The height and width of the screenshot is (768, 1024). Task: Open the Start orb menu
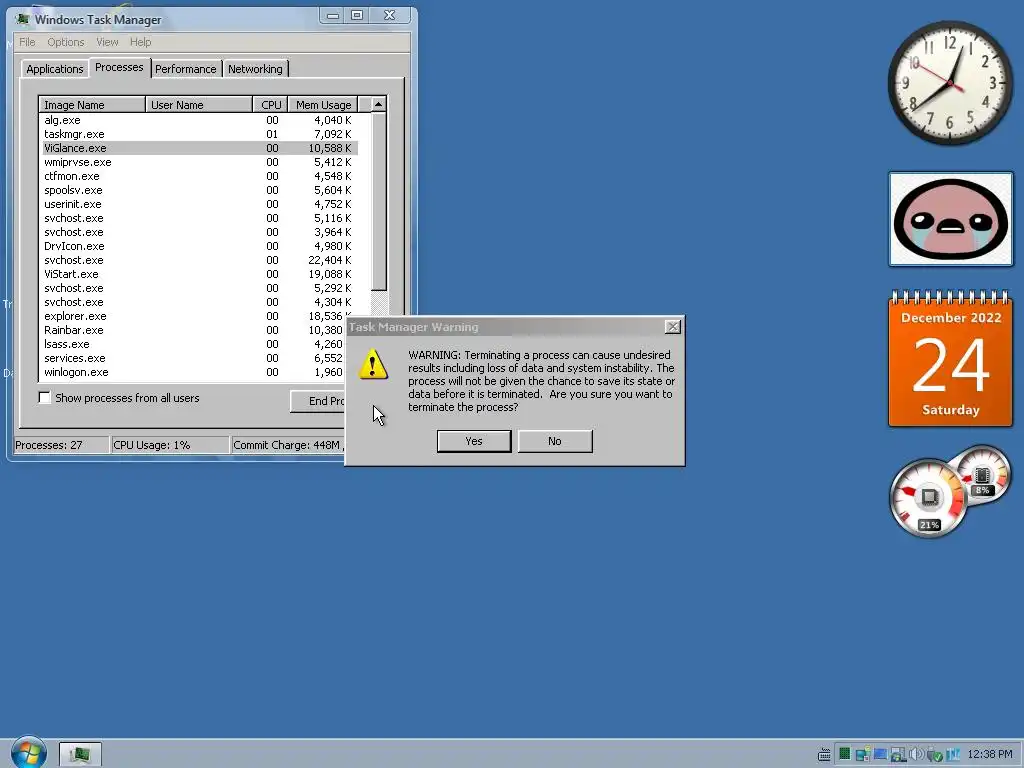[x=29, y=752]
